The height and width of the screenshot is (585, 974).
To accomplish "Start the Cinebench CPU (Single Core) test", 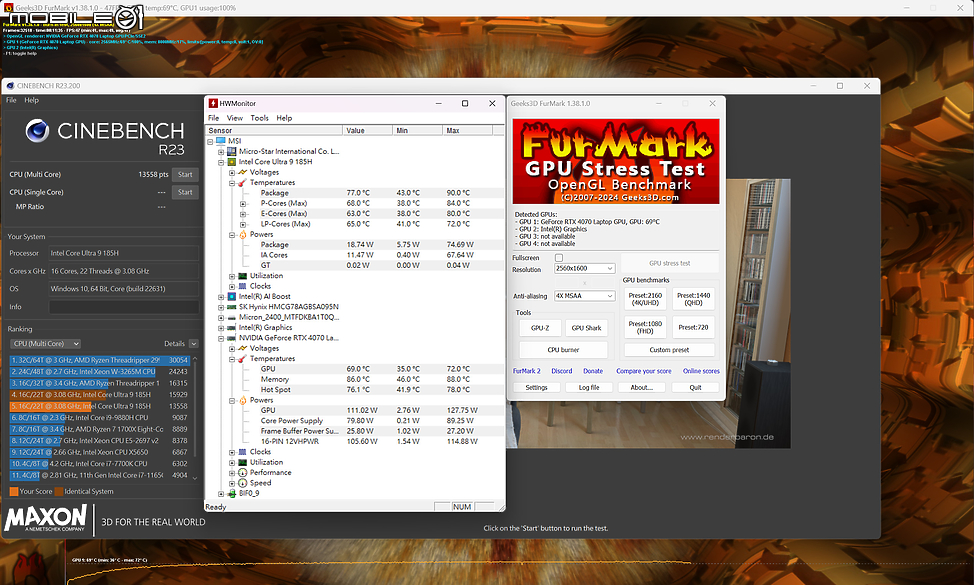I will tap(185, 192).
